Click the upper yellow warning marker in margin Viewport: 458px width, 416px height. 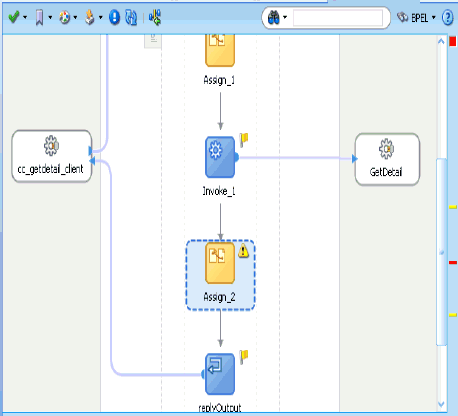(x=453, y=207)
